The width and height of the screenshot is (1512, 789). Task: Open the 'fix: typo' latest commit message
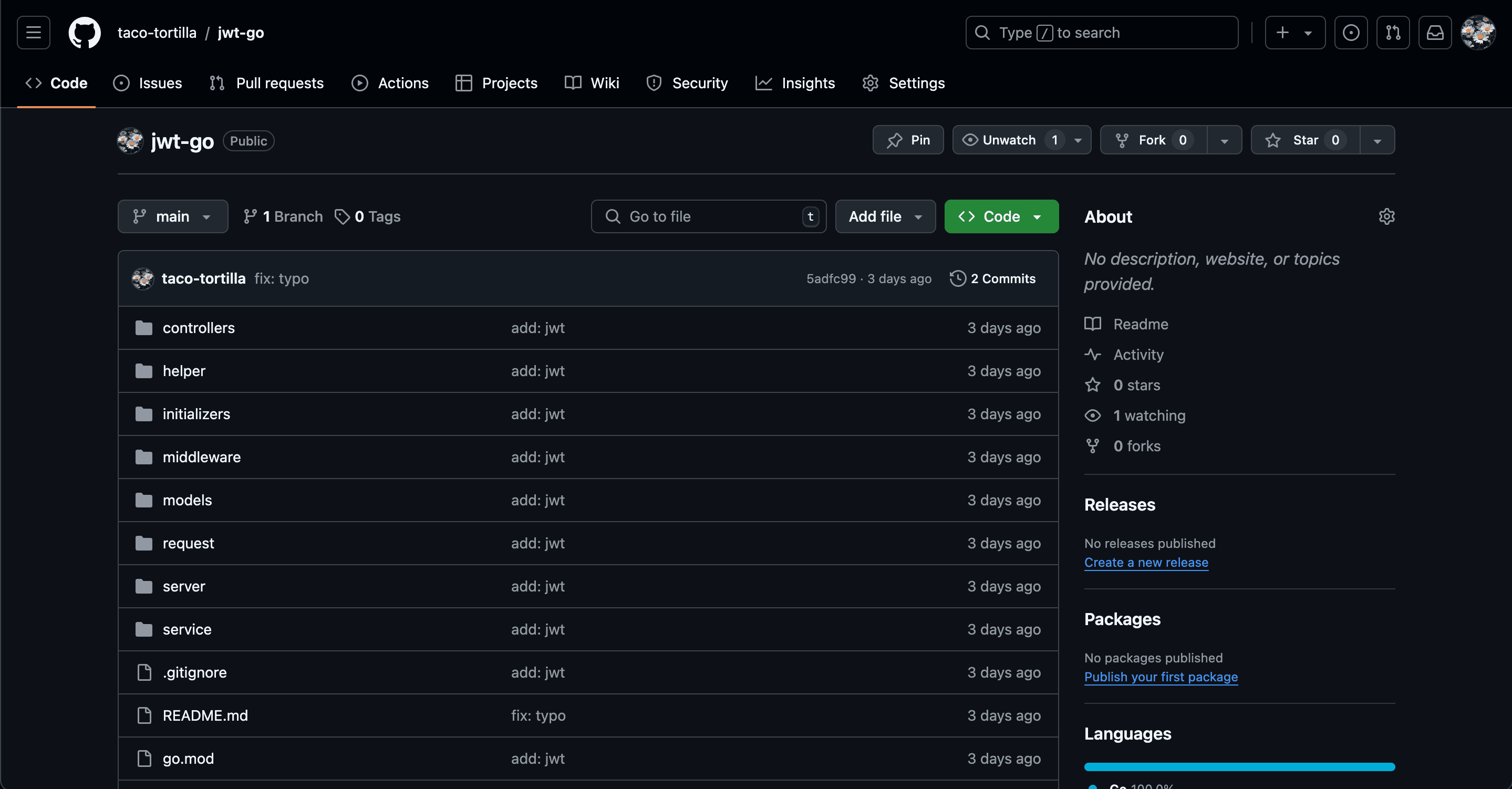[x=282, y=278]
